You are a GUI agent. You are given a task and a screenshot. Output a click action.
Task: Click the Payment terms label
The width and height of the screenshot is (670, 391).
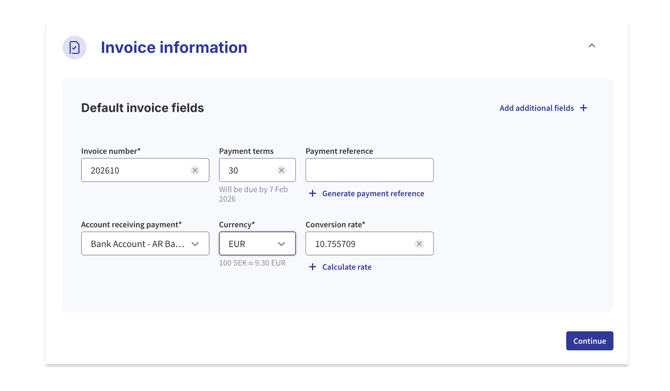pyautogui.click(x=246, y=151)
